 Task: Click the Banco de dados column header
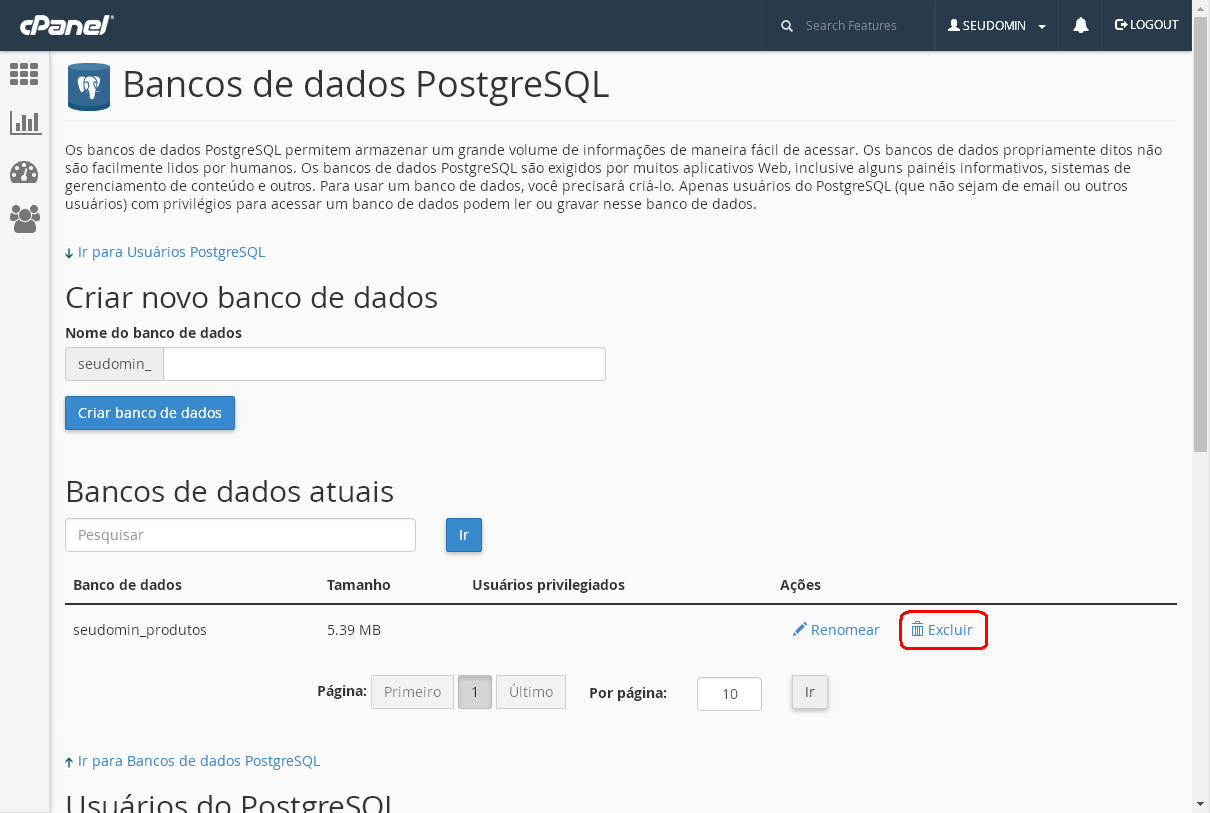pyautogui.click(x=128, y=585)
